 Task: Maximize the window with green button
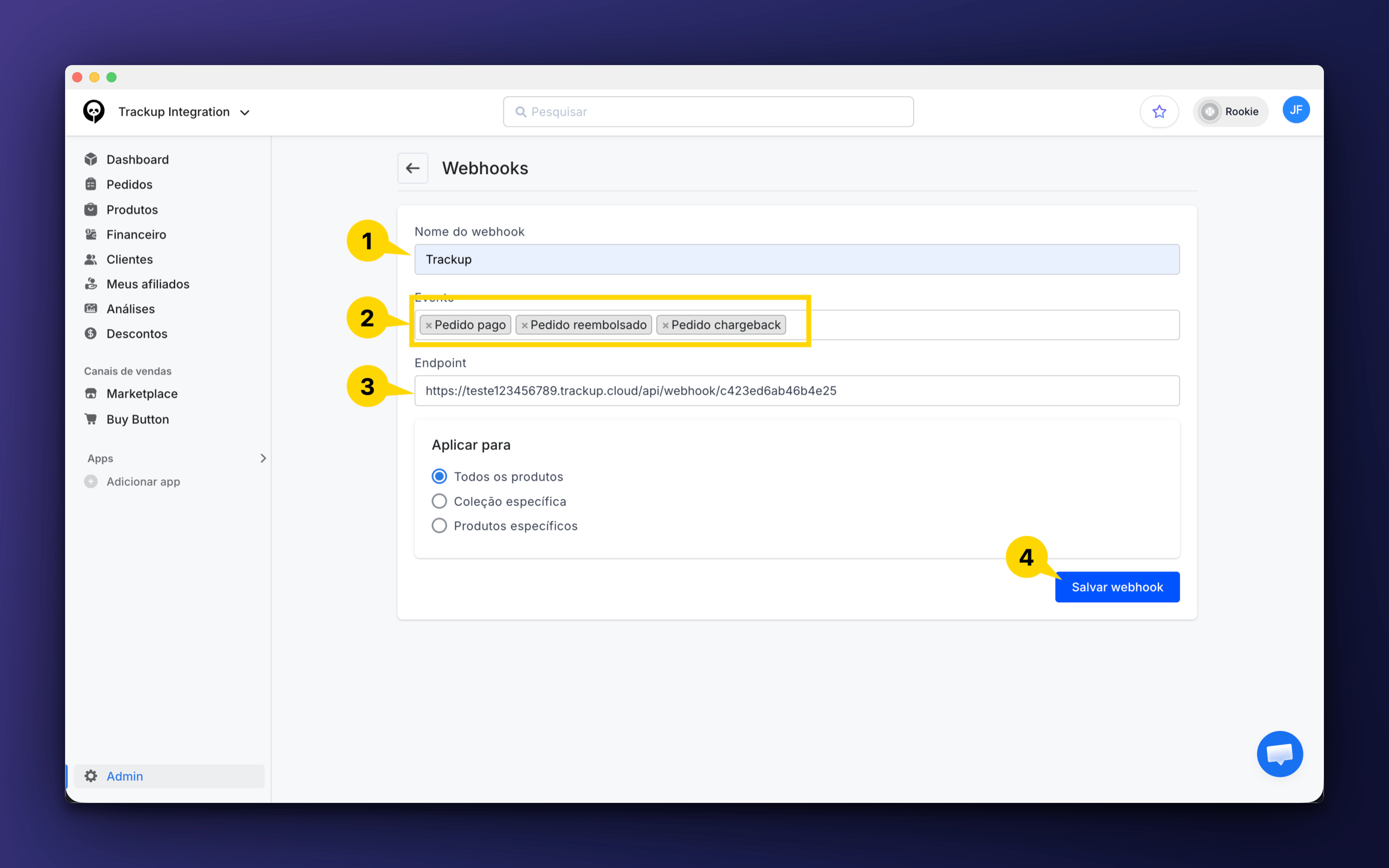point(112,77)
